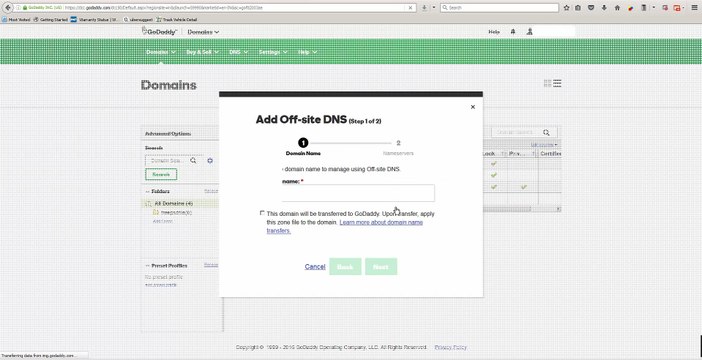Click the site security padlock icon

click(25, 8)
